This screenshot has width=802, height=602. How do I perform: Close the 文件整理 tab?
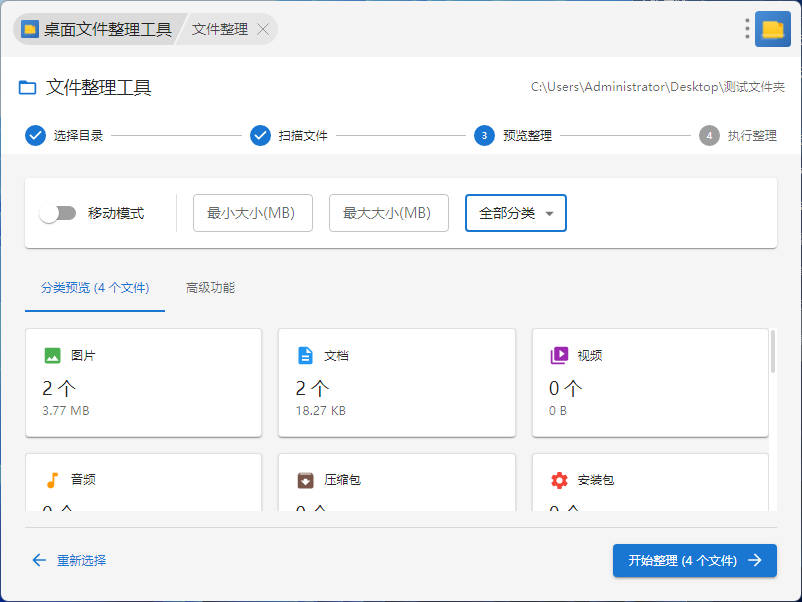pyautogui.click(x=263, y=30)
